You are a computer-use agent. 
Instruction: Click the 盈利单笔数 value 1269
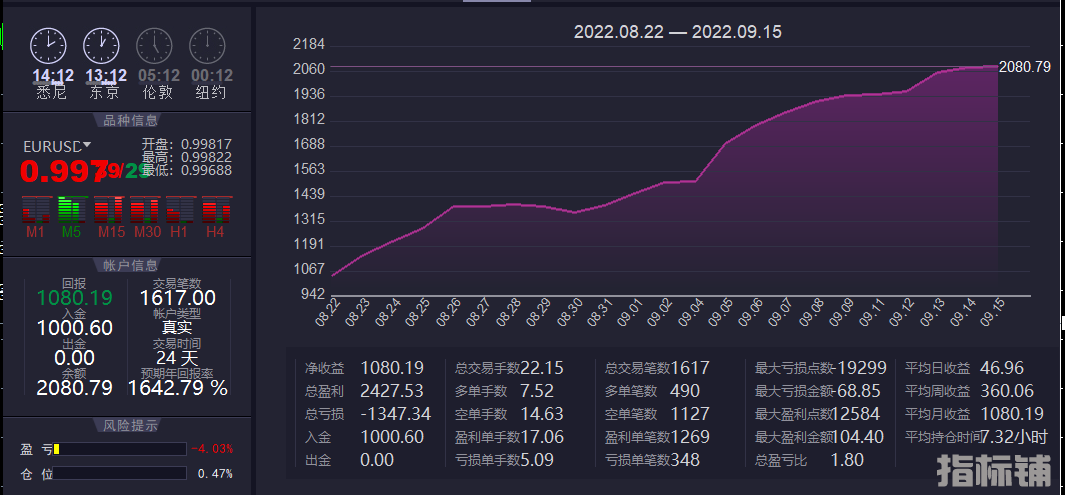click(691, 437)
